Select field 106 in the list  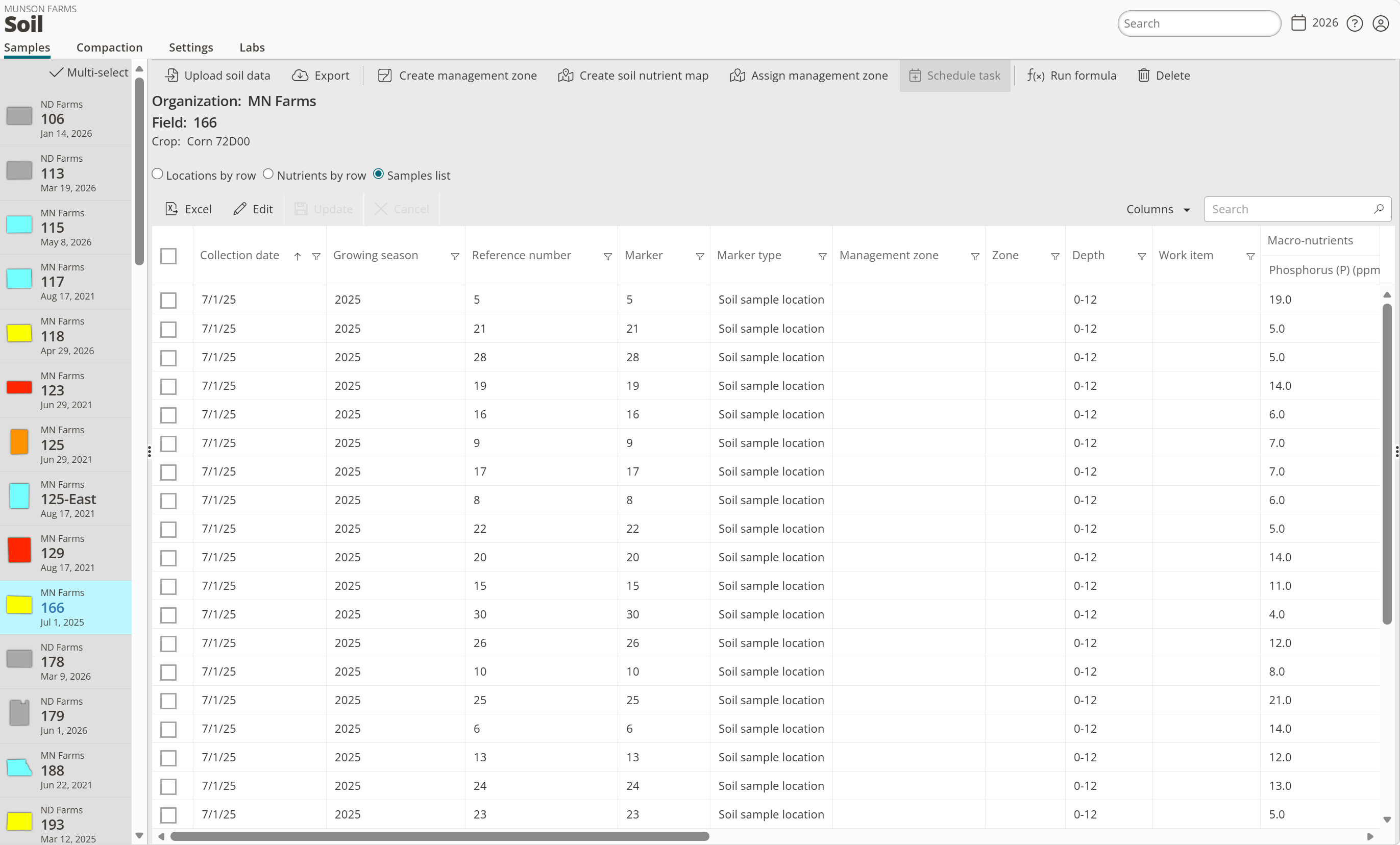click(x=66, y=119)
